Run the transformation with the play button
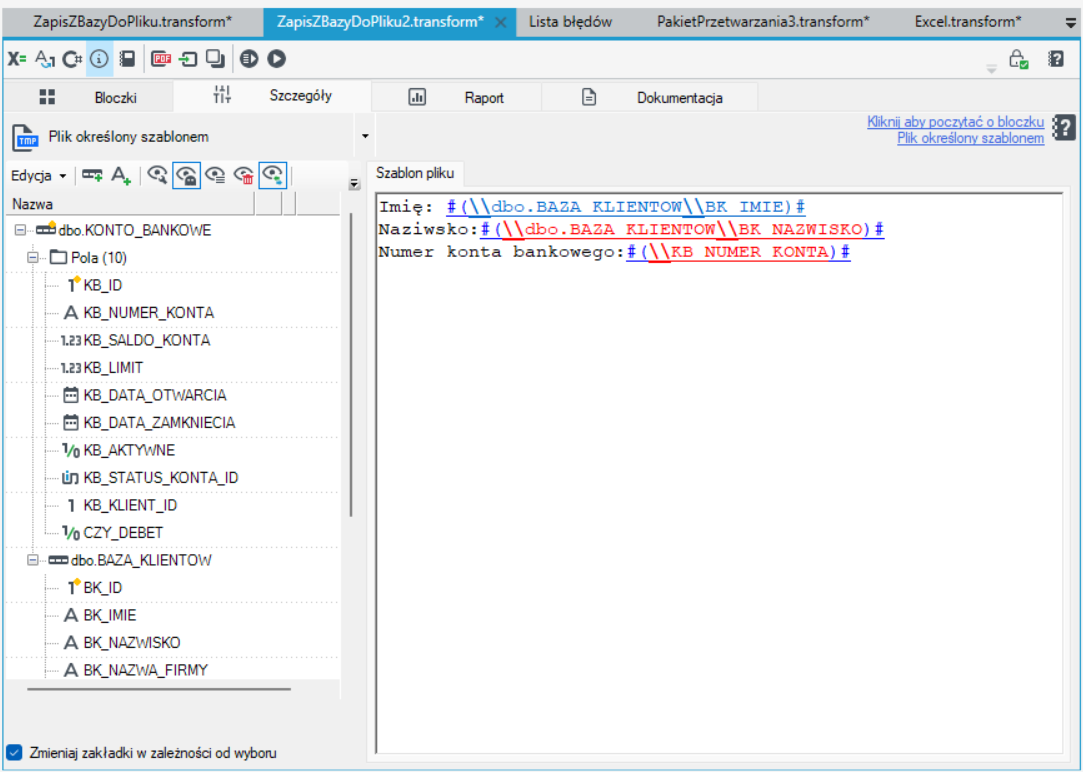This screenshot has height=772, width=1083. point(276,59)
